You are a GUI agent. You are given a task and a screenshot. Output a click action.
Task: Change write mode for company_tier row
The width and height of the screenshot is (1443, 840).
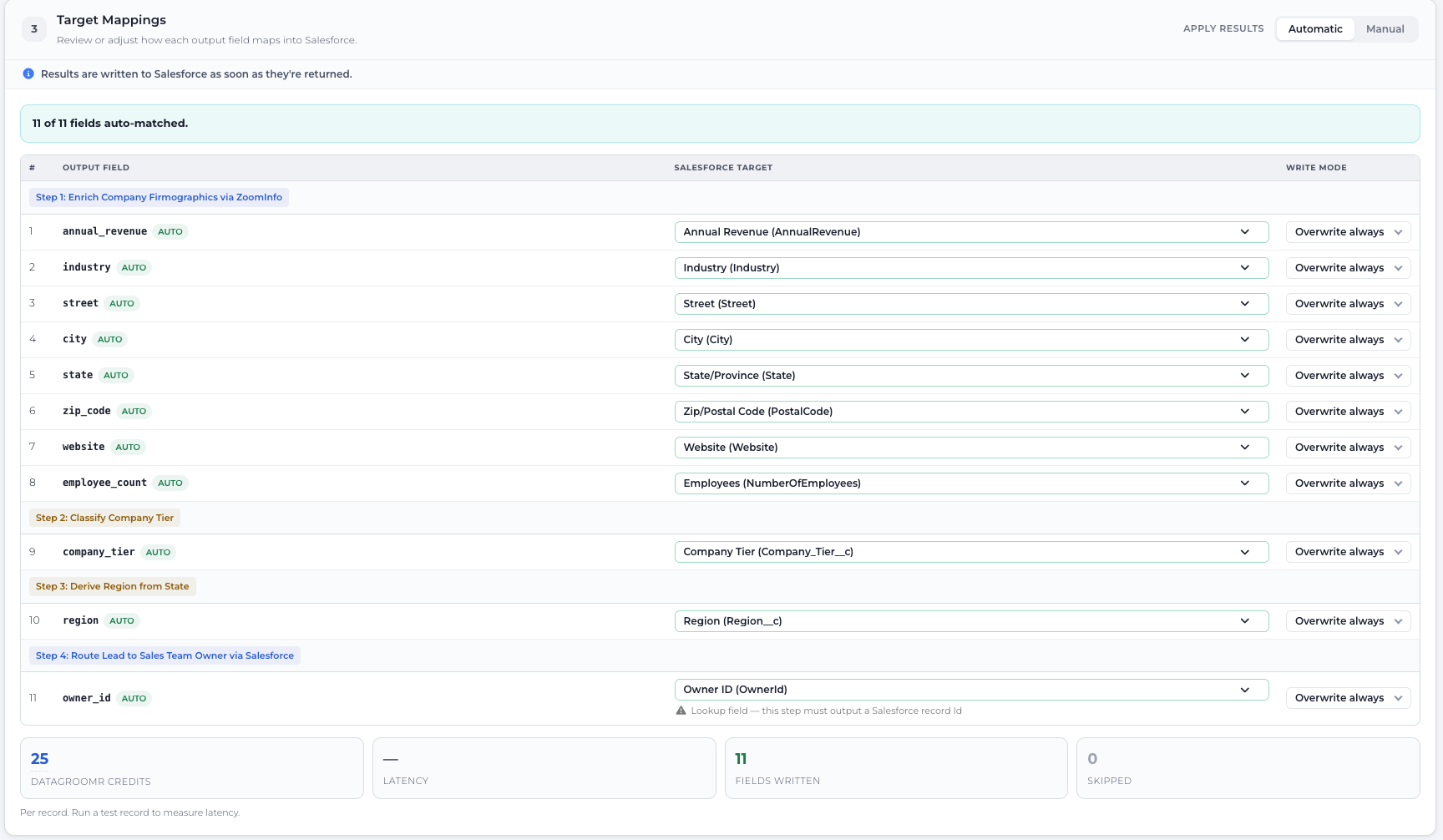pos(1348,552)
